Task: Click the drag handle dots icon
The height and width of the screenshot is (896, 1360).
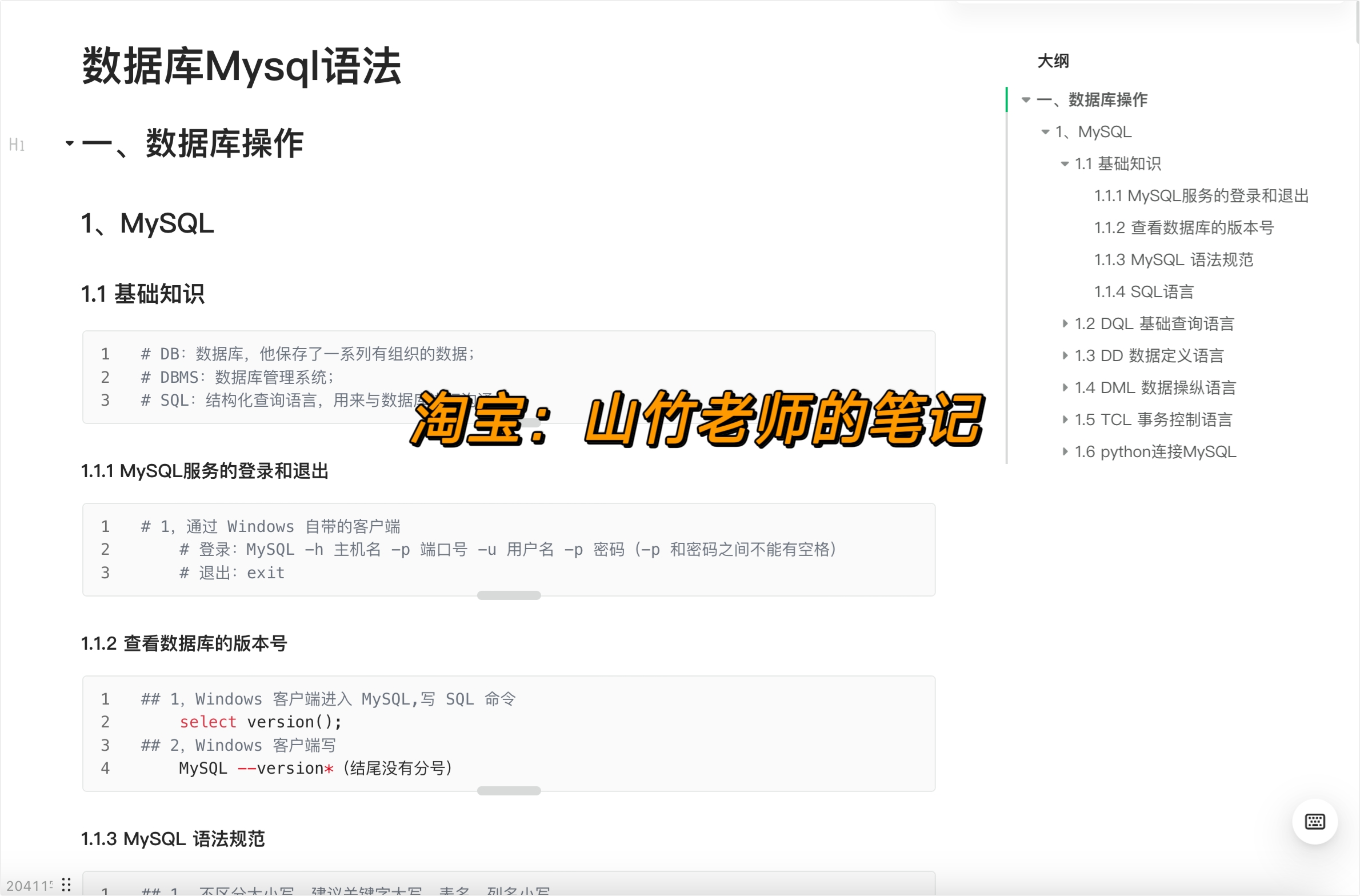Action: (x=66, y=885)
